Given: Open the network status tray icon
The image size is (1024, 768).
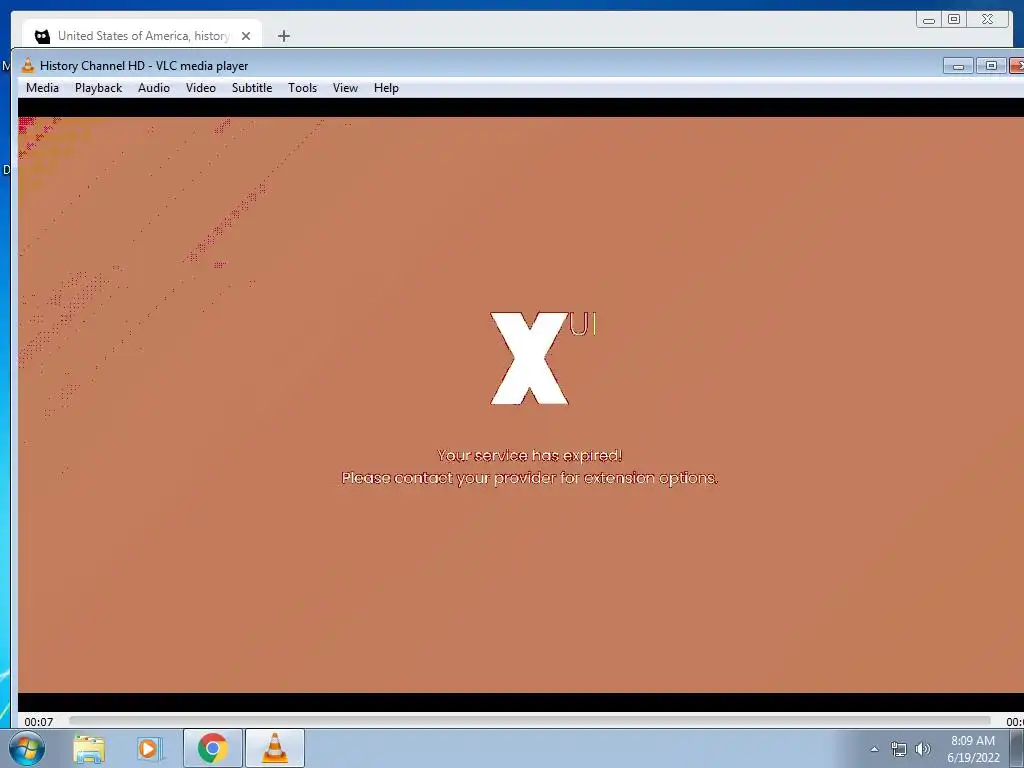Looking at the screenshot, I should tap(899, 749).
